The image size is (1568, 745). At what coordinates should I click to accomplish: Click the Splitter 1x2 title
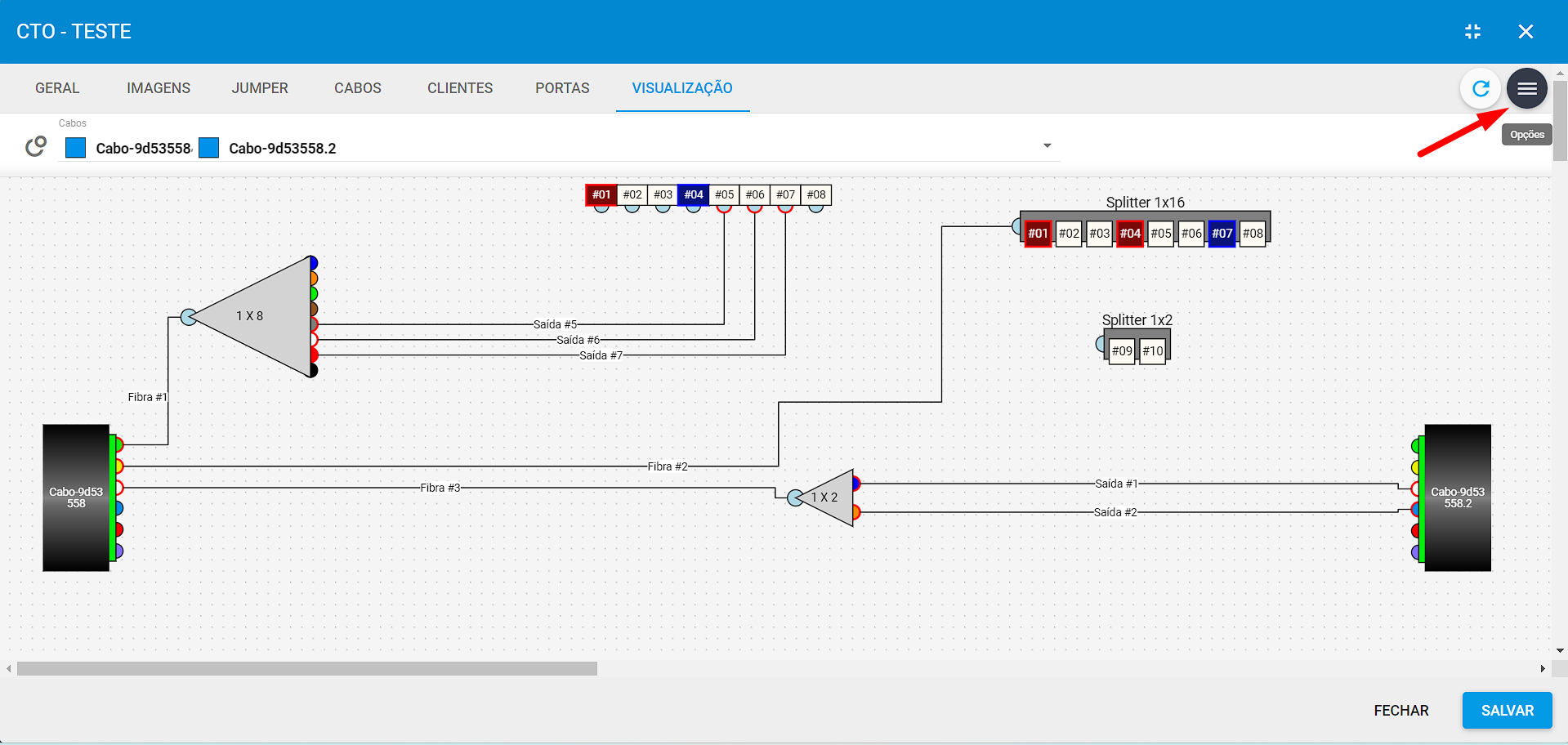coord(1137,320)
